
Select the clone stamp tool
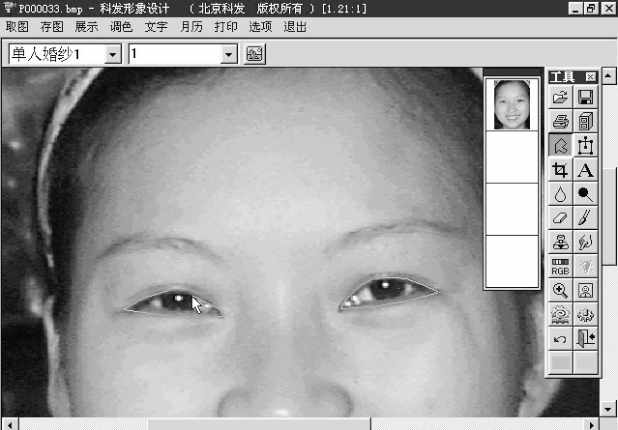point(560,242)
